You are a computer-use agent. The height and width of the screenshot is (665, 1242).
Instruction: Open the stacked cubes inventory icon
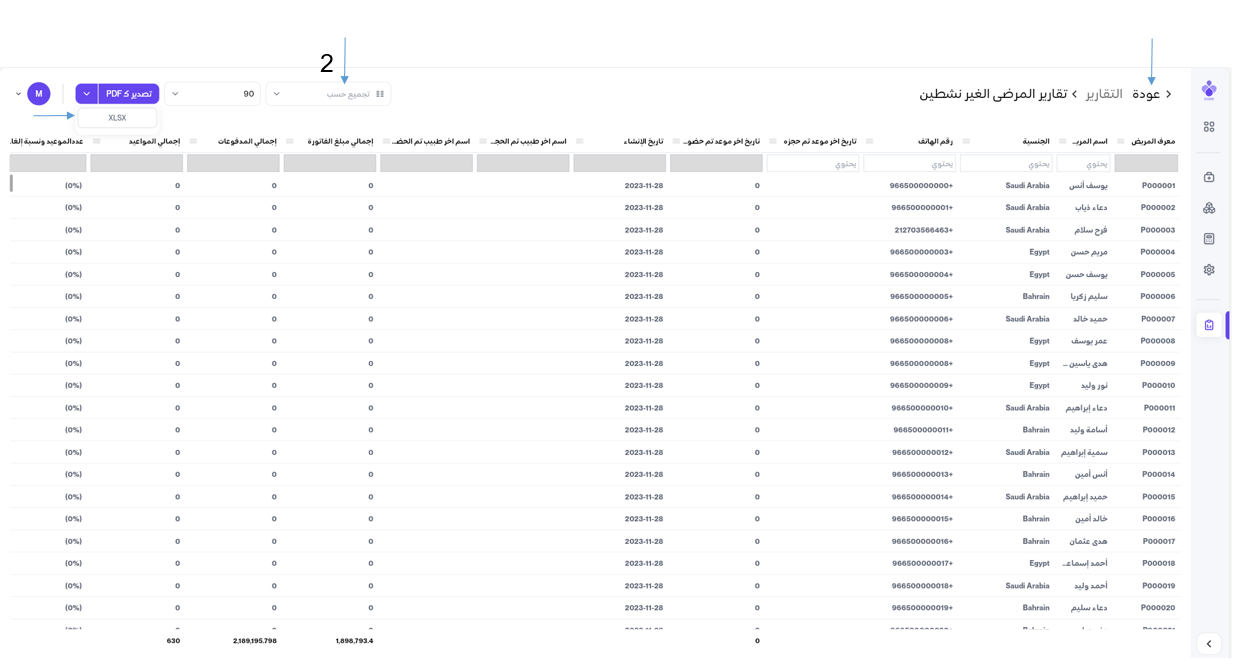pos(1209,208)
